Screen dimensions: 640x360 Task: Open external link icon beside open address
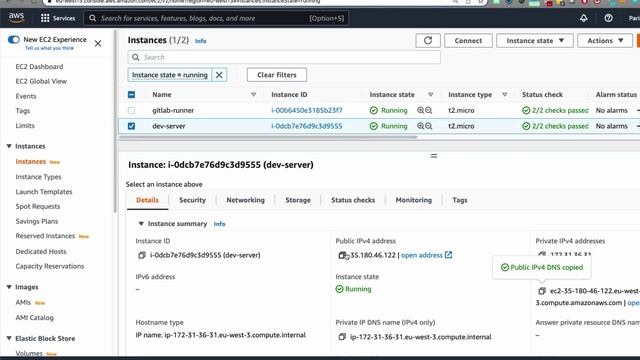coord(448,255)
